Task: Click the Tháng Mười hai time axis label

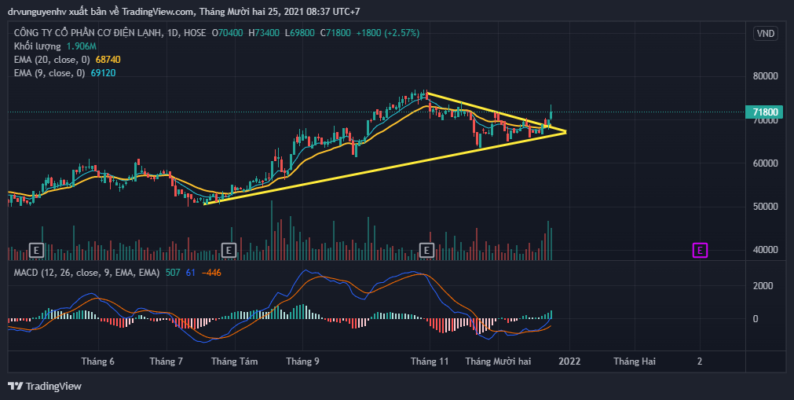Action: 498,362
